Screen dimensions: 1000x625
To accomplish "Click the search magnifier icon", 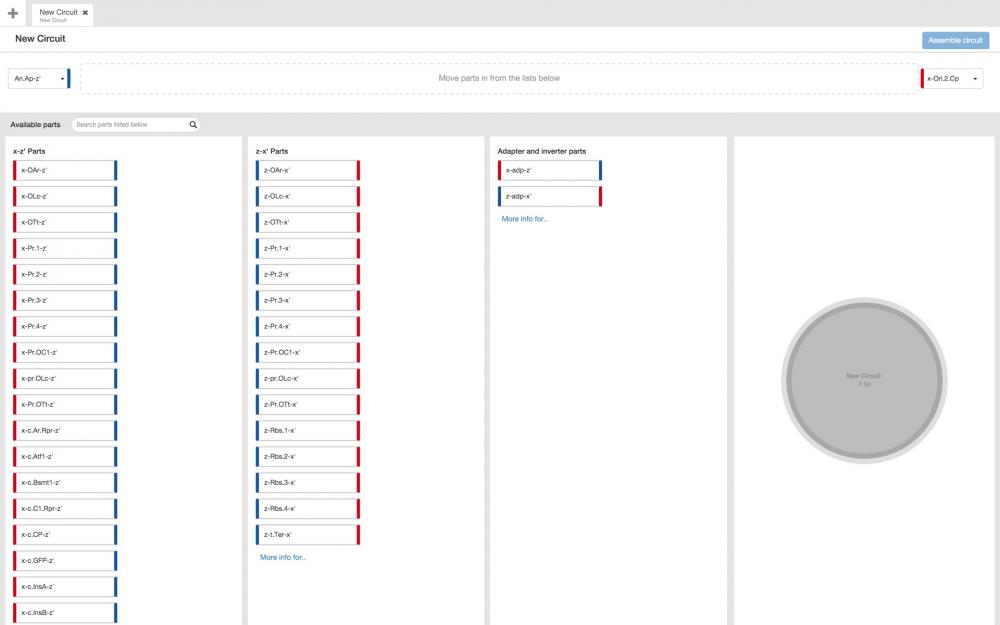I will tap(194, 125).
